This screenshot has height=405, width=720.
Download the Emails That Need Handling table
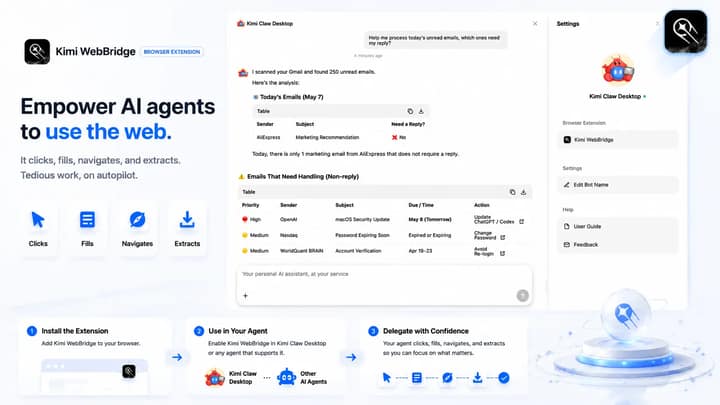pos(523,192)
